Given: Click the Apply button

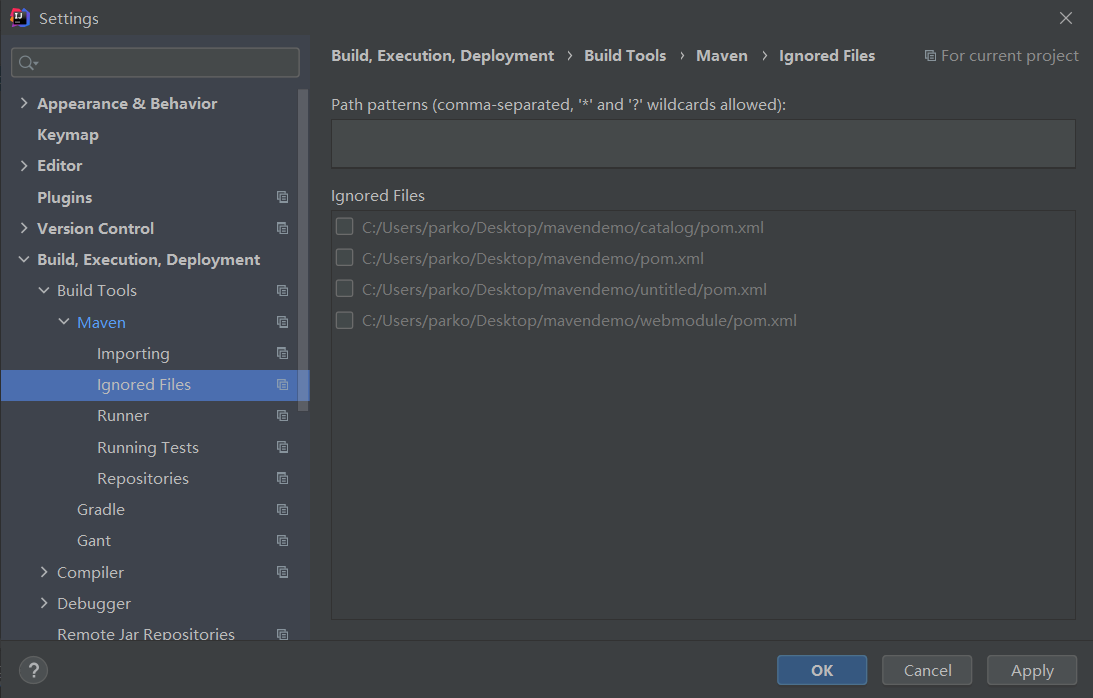Looking at the screenshot, I should (1032, 670).
